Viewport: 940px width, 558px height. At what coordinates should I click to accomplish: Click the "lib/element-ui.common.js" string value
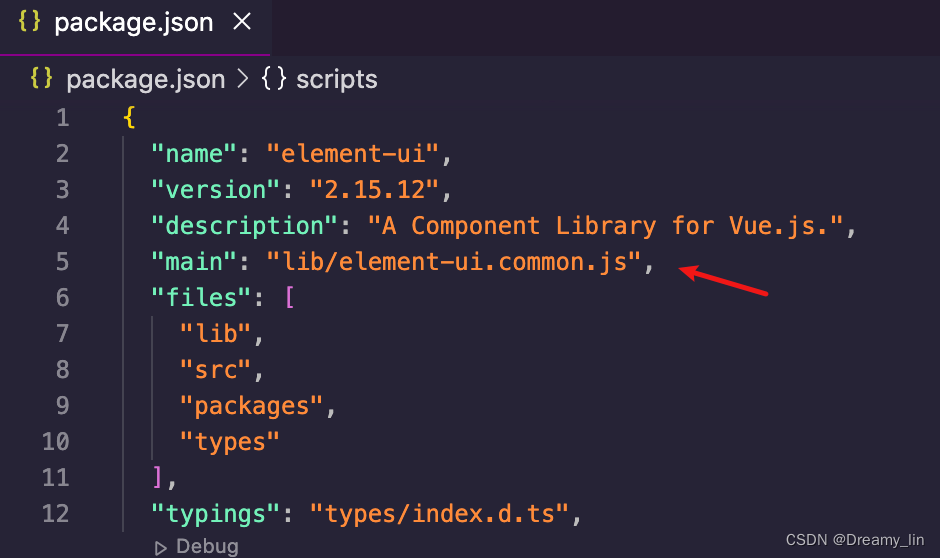(x=452, y=262)
